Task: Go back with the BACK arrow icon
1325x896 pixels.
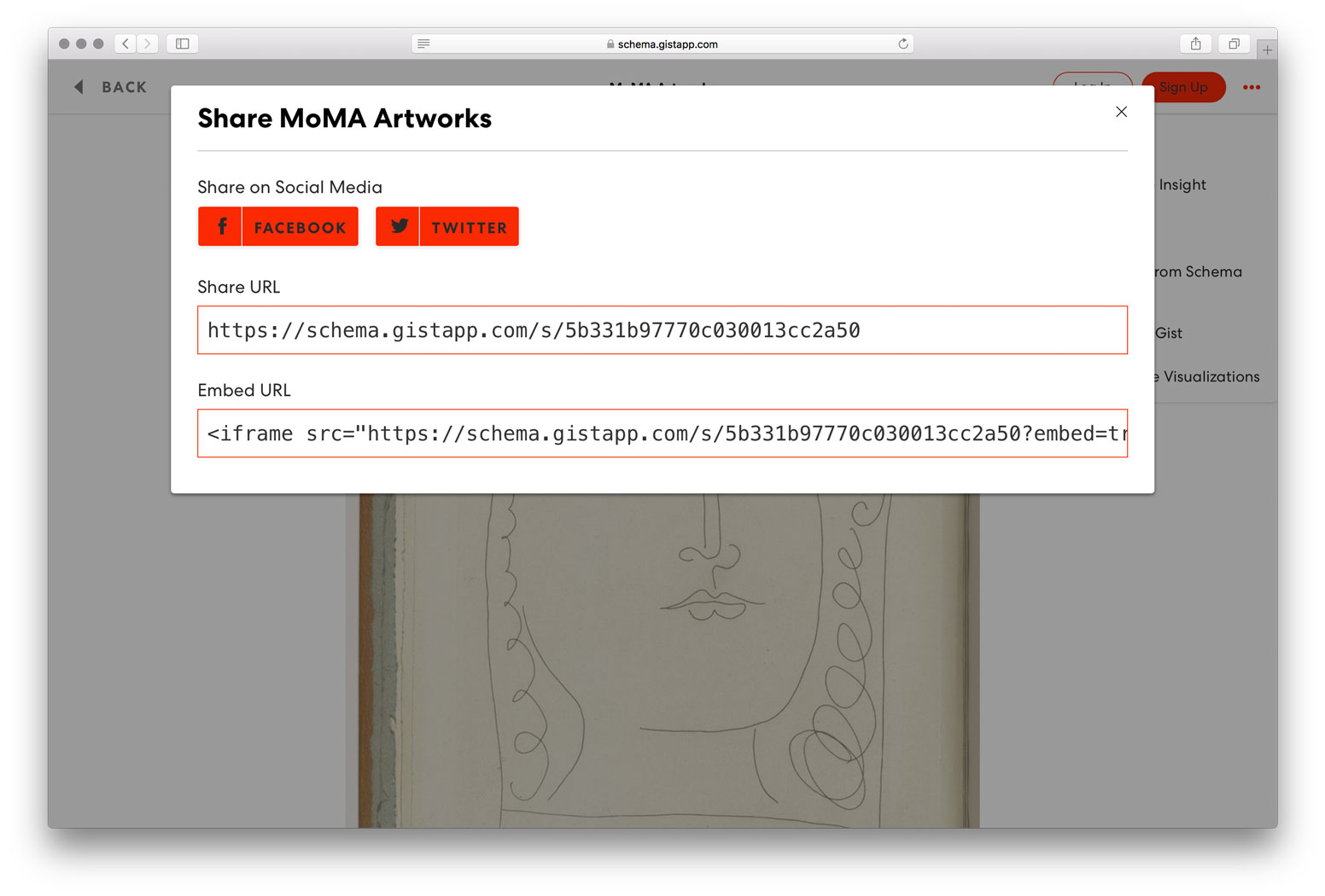Action: 79,87
